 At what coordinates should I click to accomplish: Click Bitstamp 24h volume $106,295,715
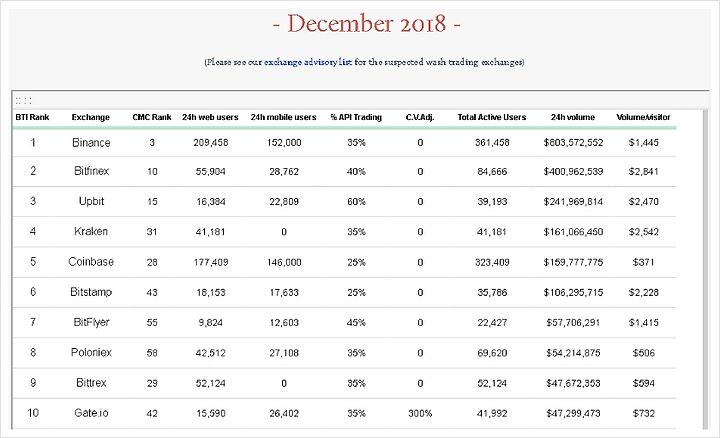coord(573,292)
